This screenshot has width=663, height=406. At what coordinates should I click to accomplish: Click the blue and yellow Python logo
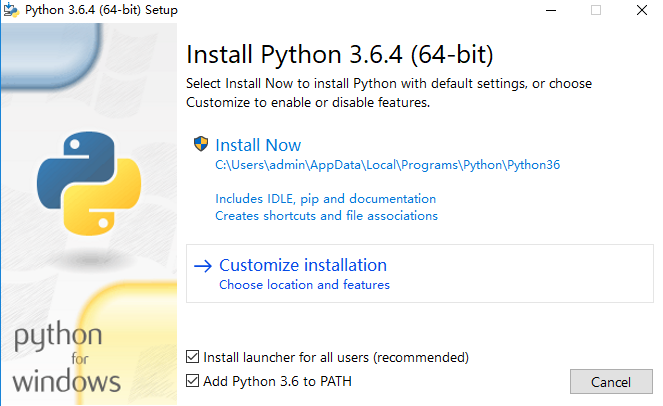pos(83,182)
